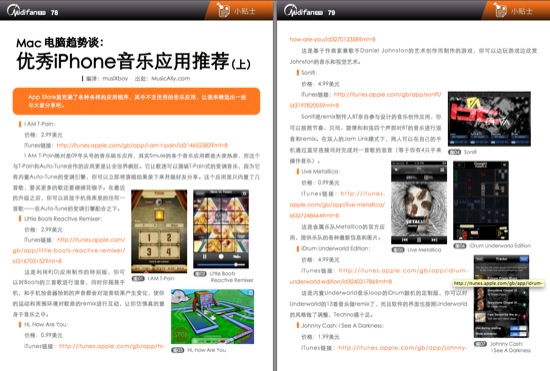The height and width of the screenshot is (371, 550).
Task: Click the subtitle "Mac 电脑趋势谈:"
Action: pyautogui.click(x=60, y=43)
